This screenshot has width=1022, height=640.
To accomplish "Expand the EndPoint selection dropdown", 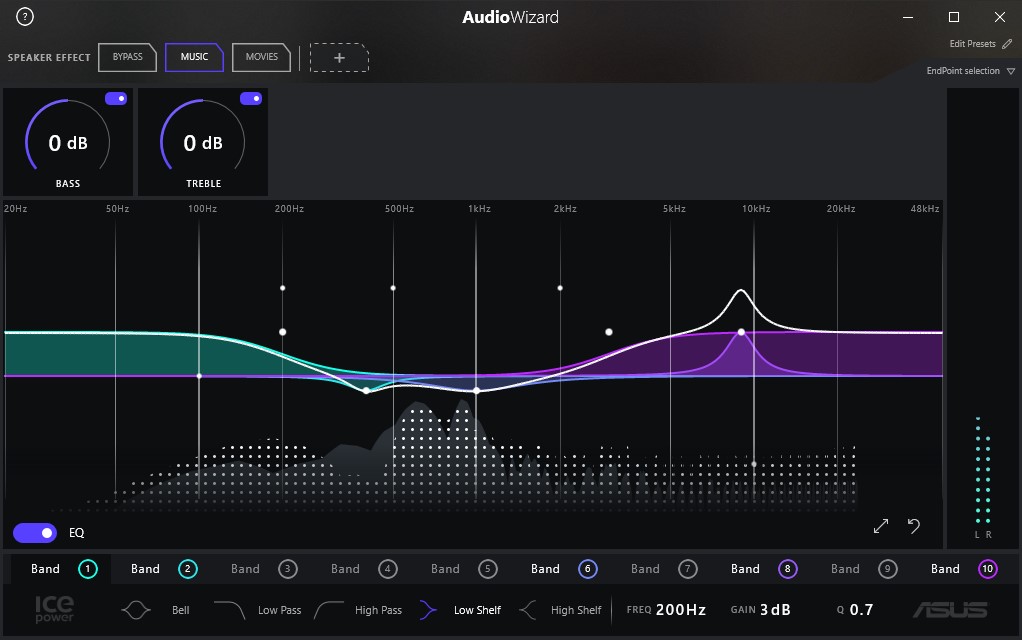I will [1011, 71].
